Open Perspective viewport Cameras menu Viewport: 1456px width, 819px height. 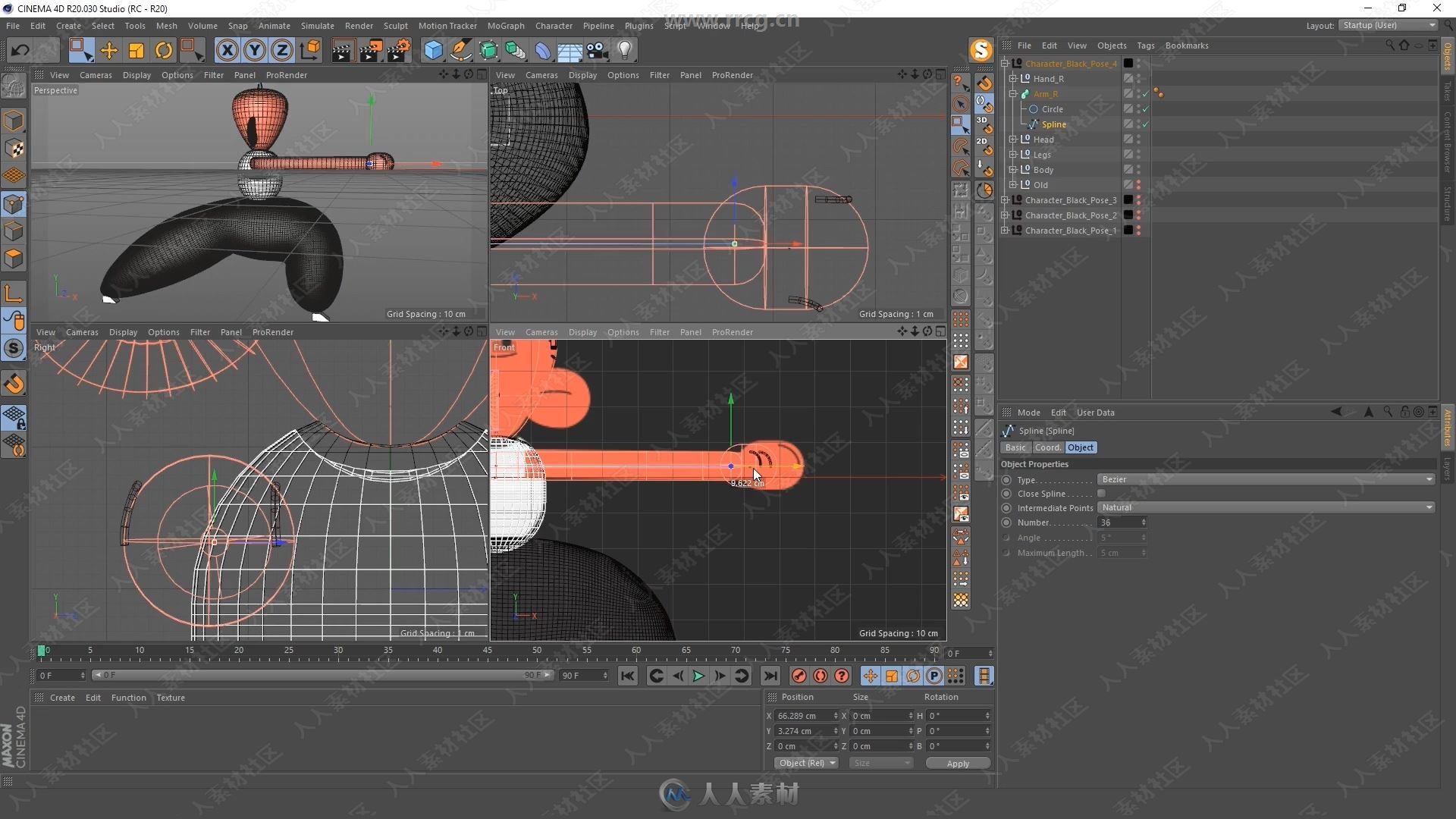pos(96,75)
